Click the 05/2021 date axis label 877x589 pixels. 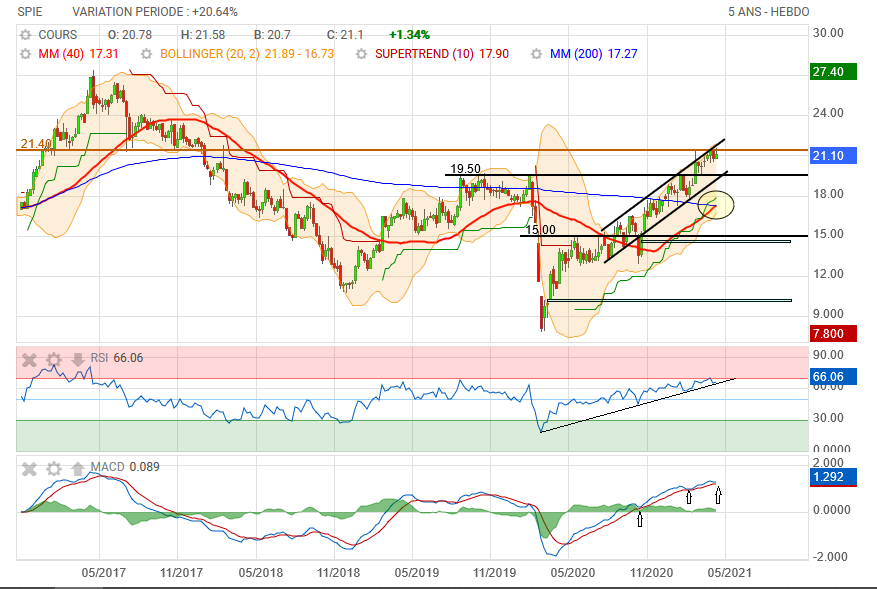pos(729,573)
